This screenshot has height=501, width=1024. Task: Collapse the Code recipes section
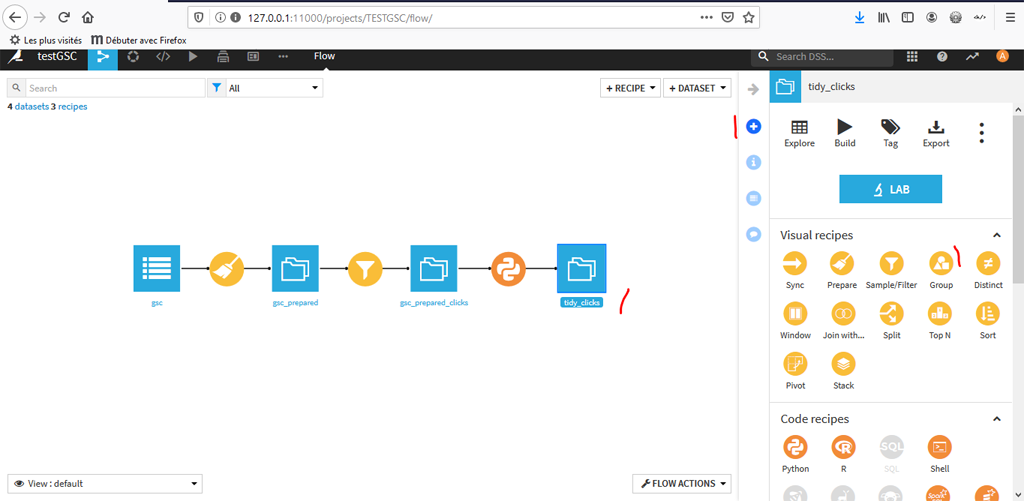[x=997, y=419]
